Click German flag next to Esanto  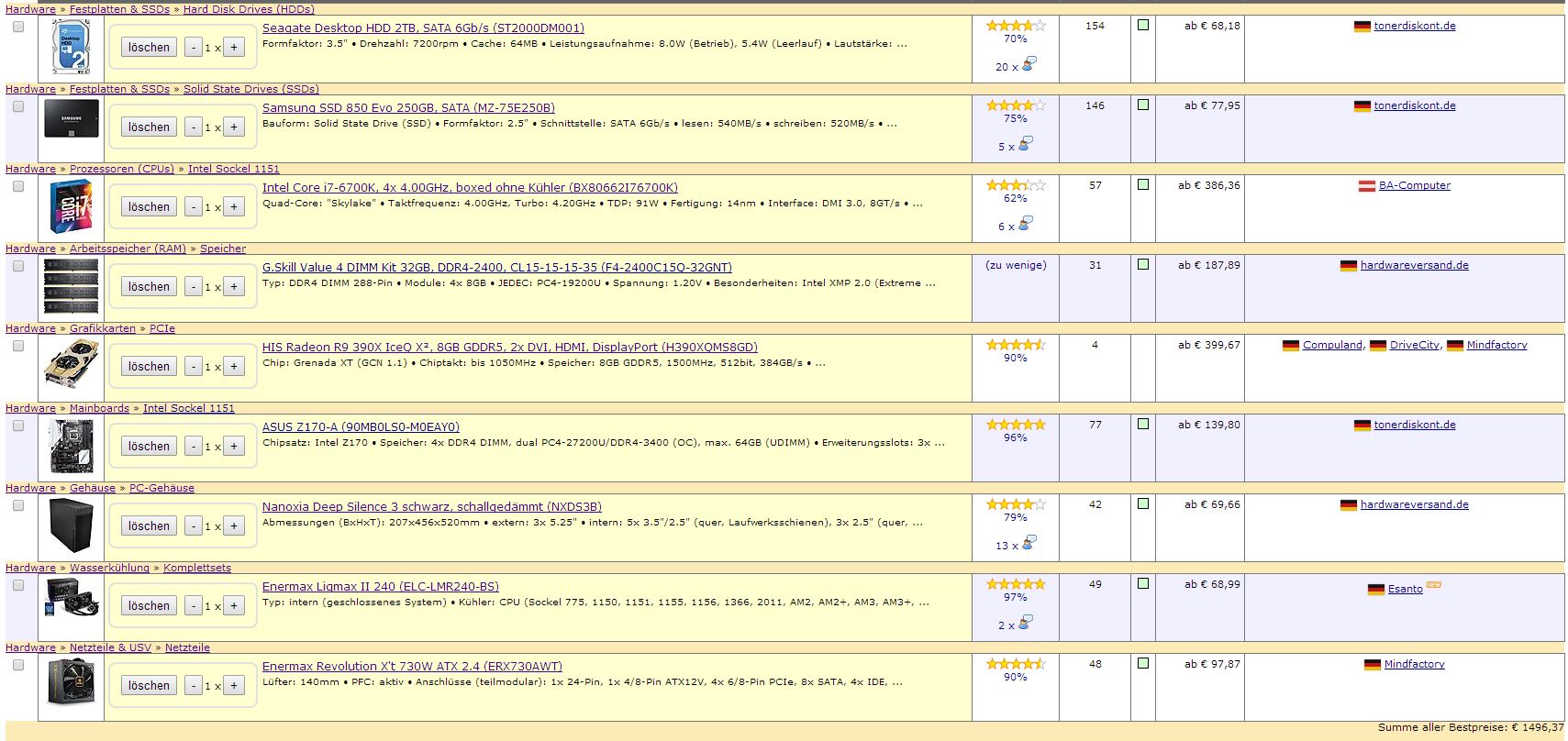click(1375, 590)
